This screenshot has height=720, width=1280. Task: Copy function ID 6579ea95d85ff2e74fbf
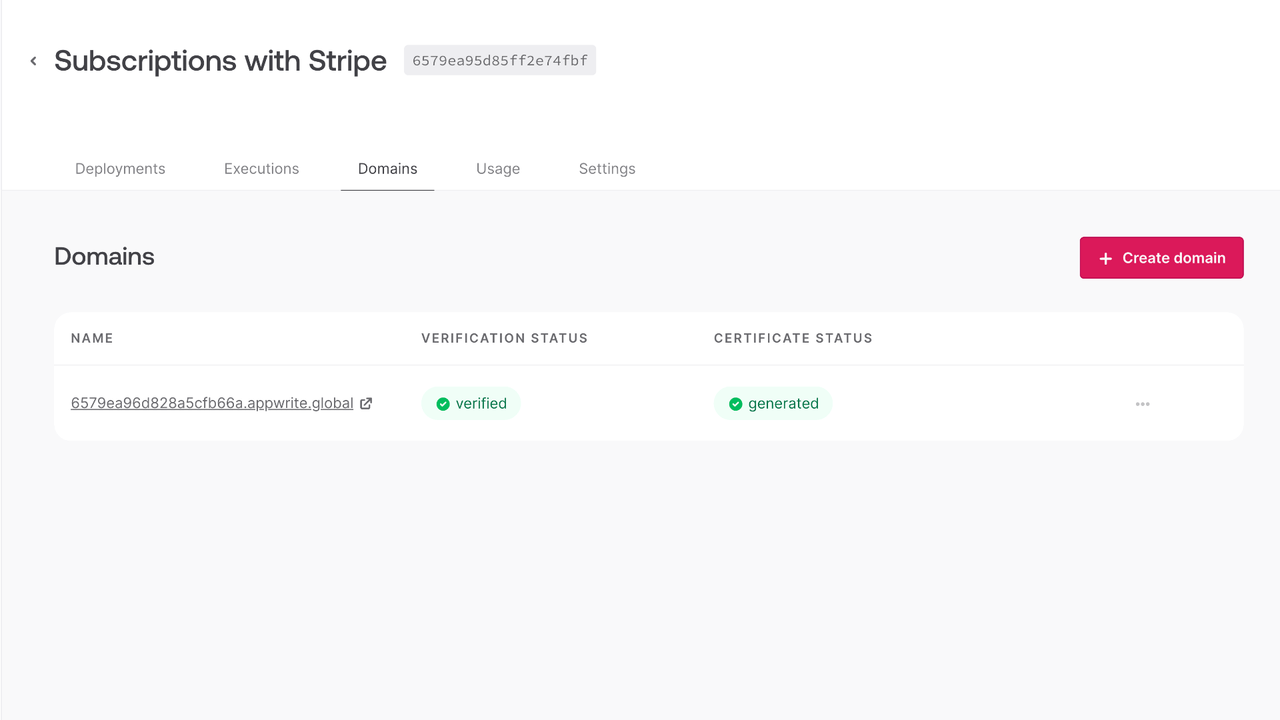click(x=500, y=61)
